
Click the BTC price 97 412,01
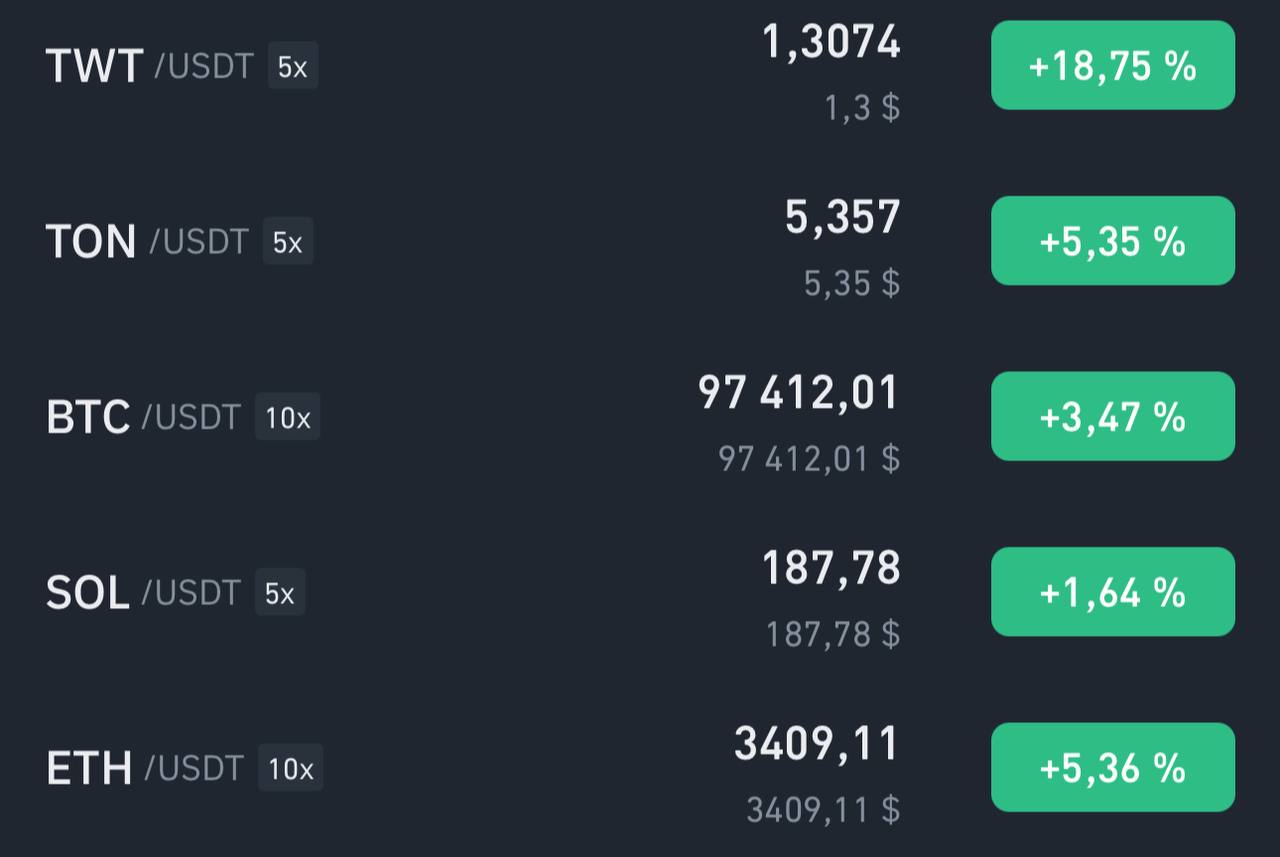[x=799, y=392]
